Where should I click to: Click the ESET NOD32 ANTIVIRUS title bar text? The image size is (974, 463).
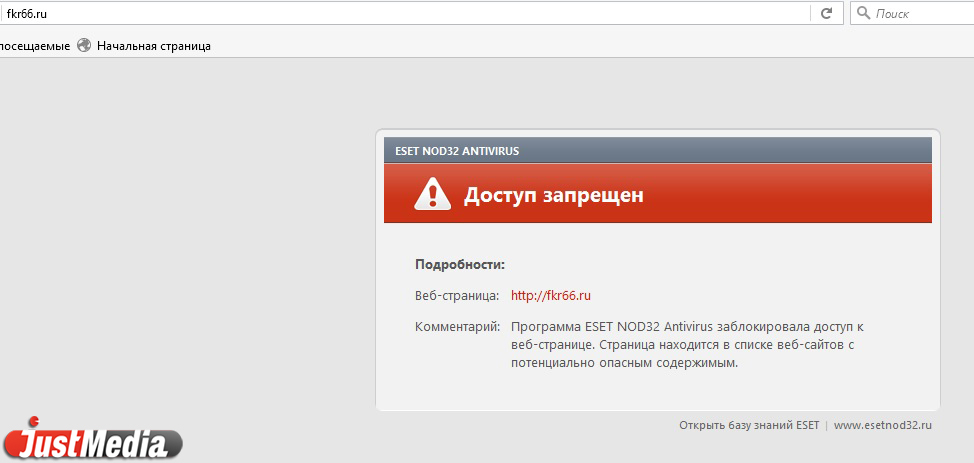[457, 151]
